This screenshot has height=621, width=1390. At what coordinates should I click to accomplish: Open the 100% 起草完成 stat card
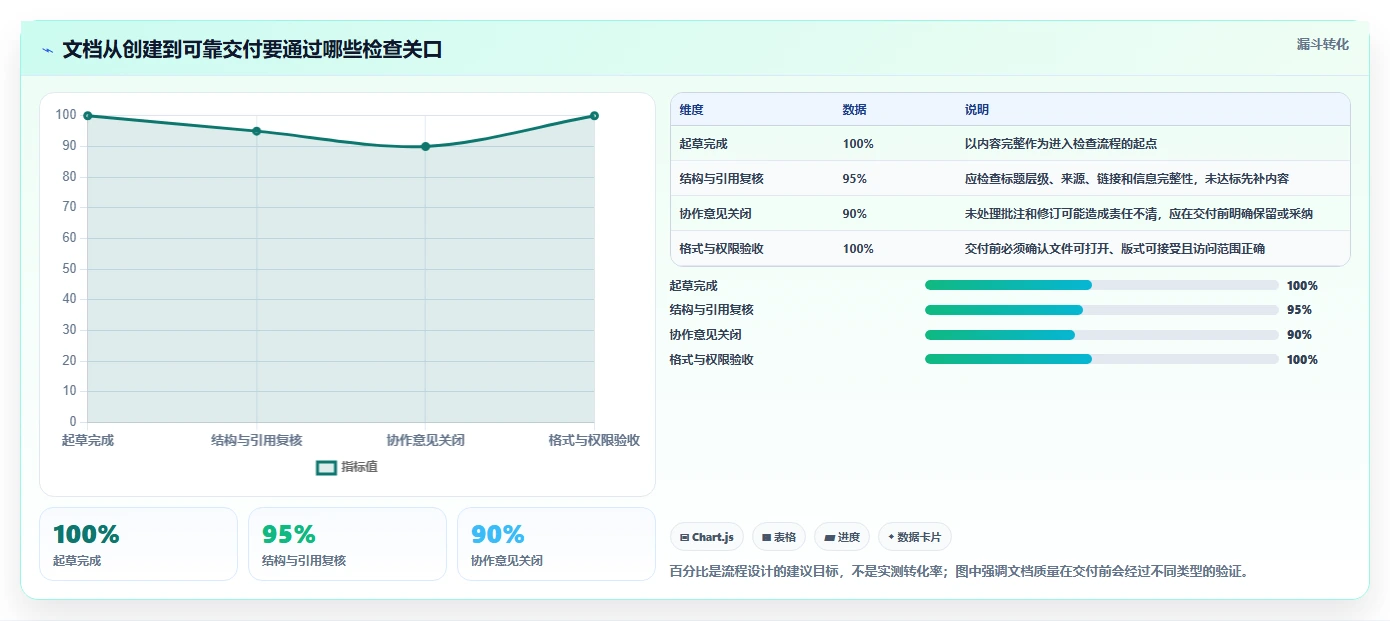click(138, 544)
